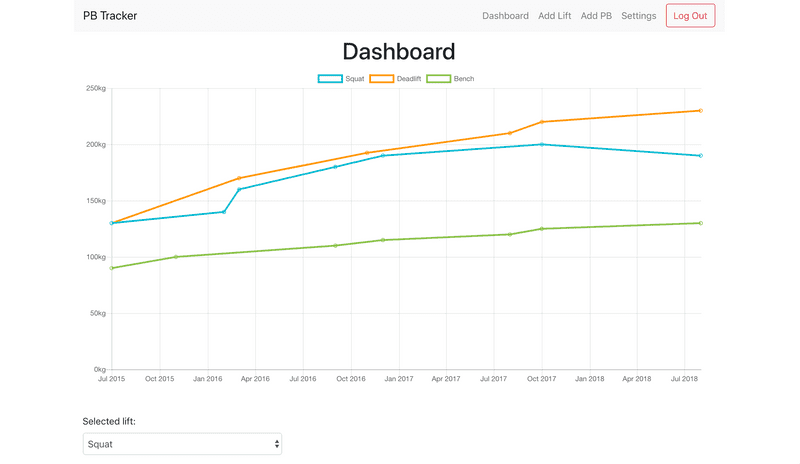Open the Selected lift dropdown
Viewport: 800px width, 464px height.
tap(182, 444)
